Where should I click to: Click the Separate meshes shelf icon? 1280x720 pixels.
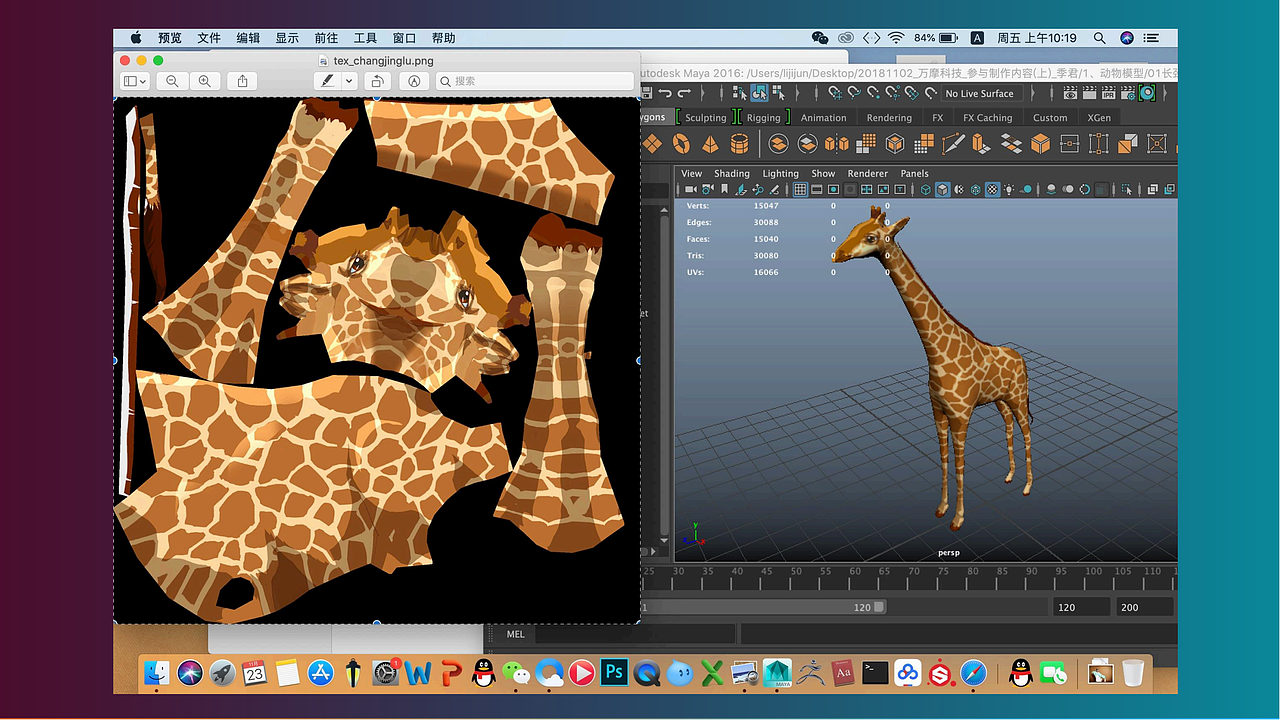[807, 144]
